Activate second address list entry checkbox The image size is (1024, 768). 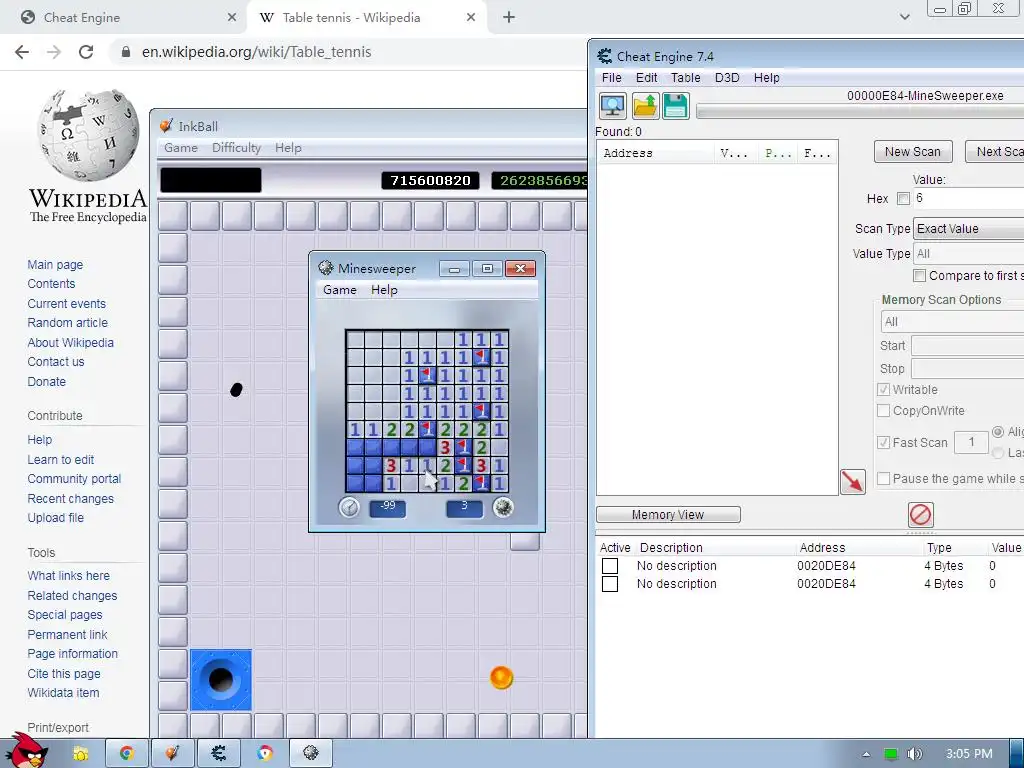pyautogui.click(x=610, y=584)
